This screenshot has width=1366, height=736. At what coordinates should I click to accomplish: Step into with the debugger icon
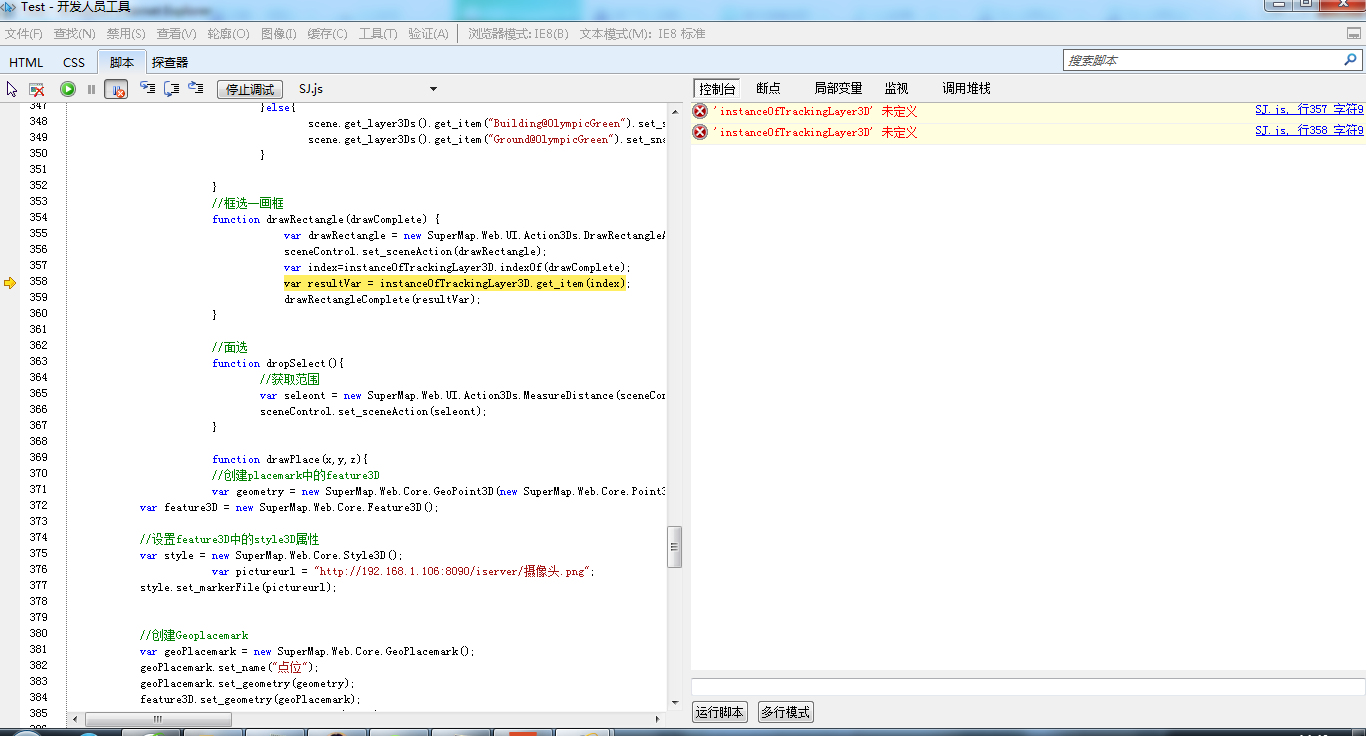148,88
